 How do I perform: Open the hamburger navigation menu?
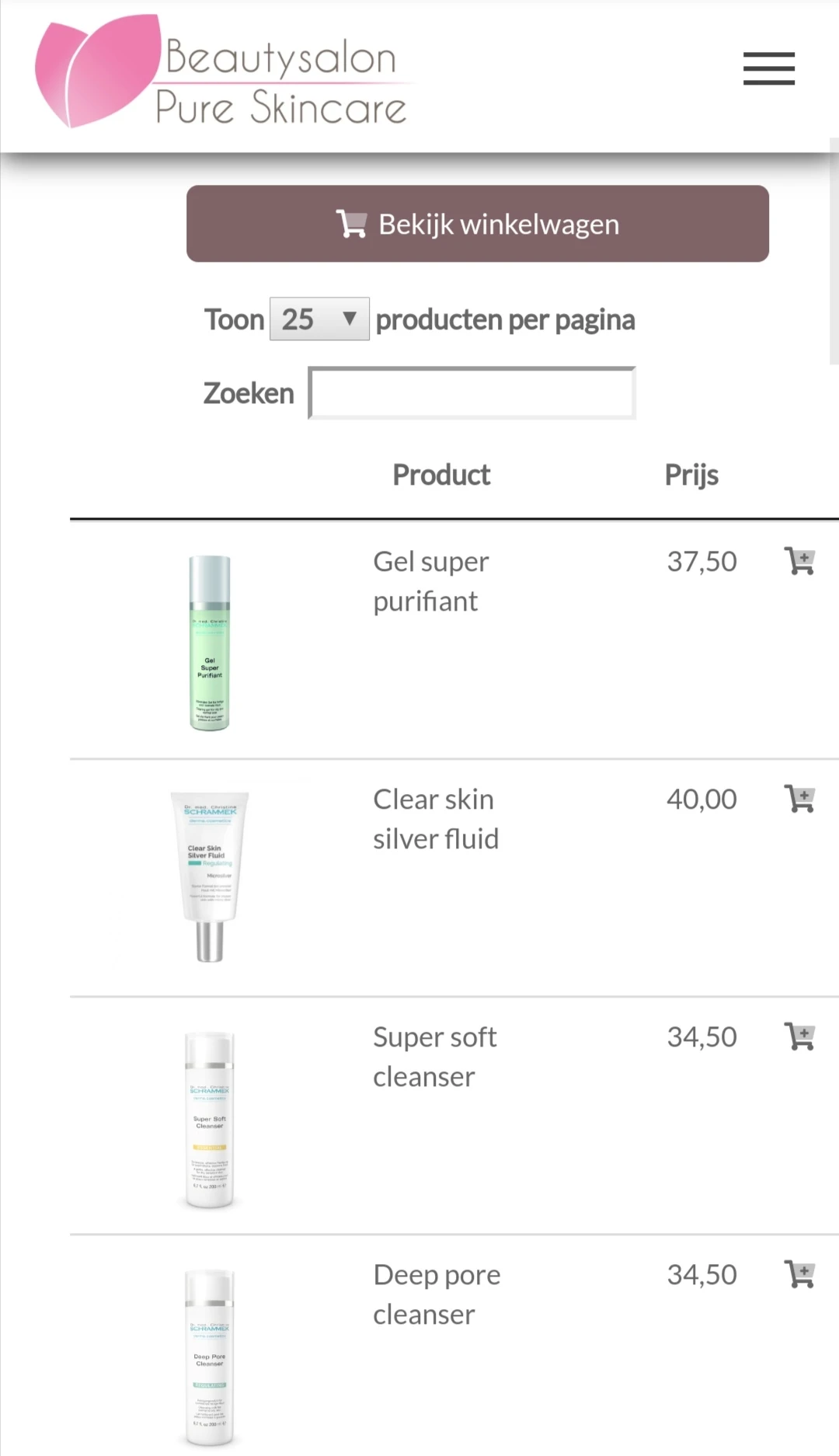pyautogui.click(x=768, y=68)
